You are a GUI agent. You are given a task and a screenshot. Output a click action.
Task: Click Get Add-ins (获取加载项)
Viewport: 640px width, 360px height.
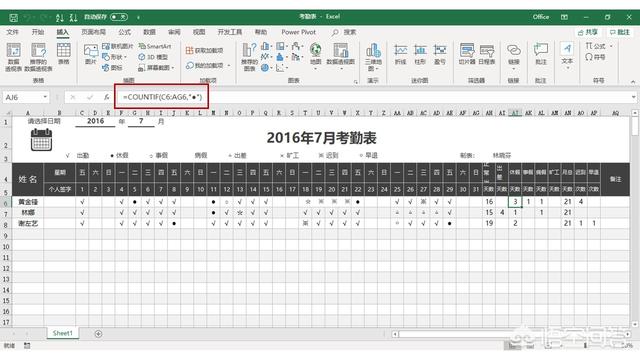pos(204,50)
